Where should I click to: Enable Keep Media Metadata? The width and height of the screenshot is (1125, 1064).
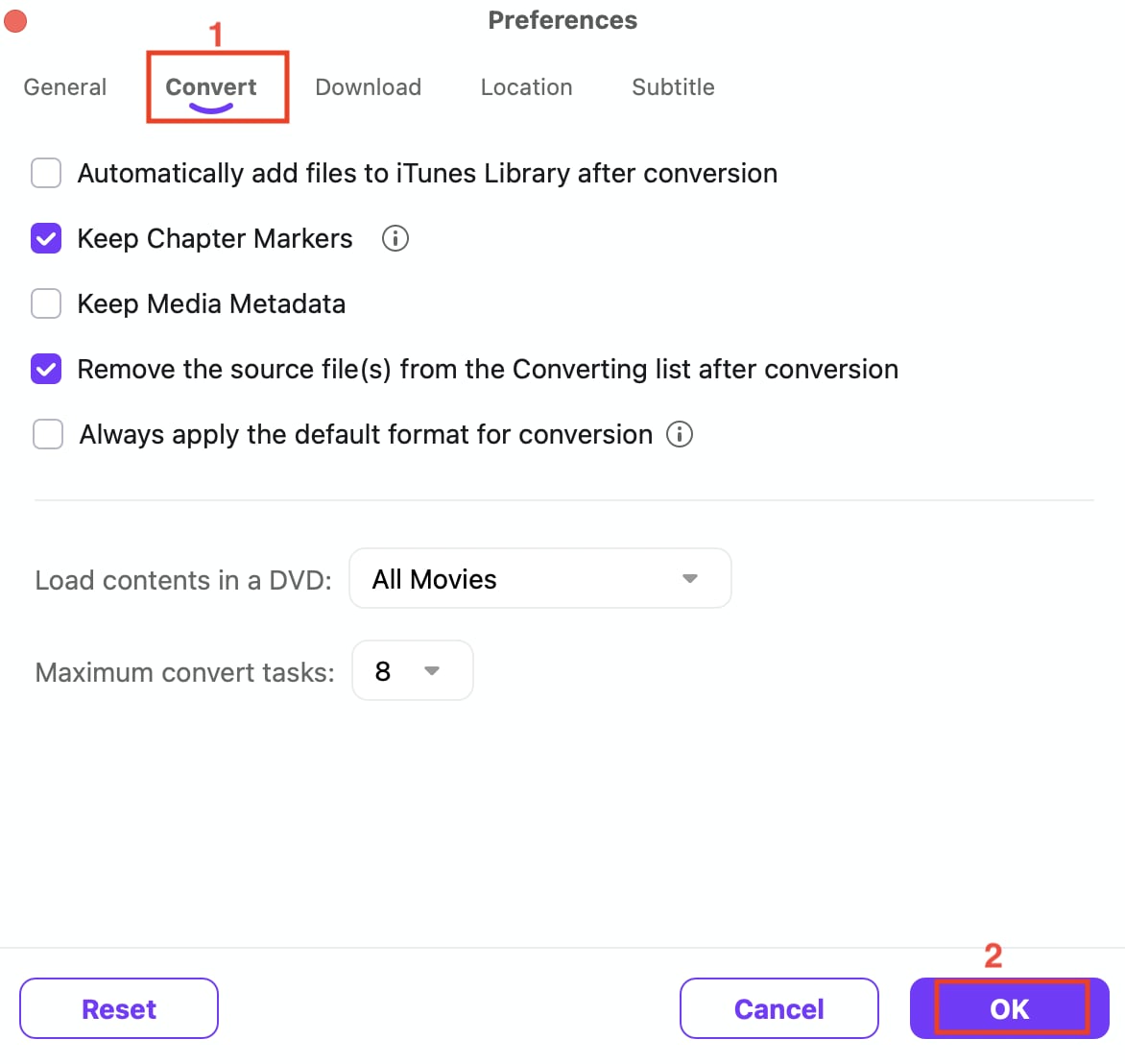click(45, 303)
